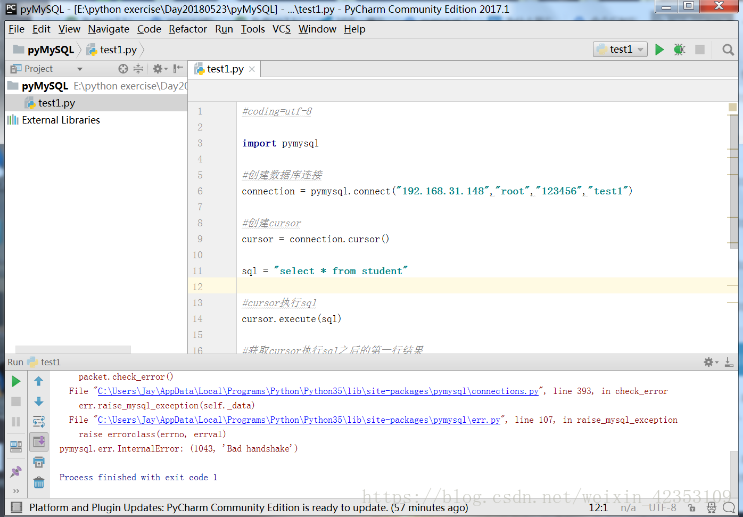
Task: Click n/a line separator indicator
Action: [x=628, y=508]
